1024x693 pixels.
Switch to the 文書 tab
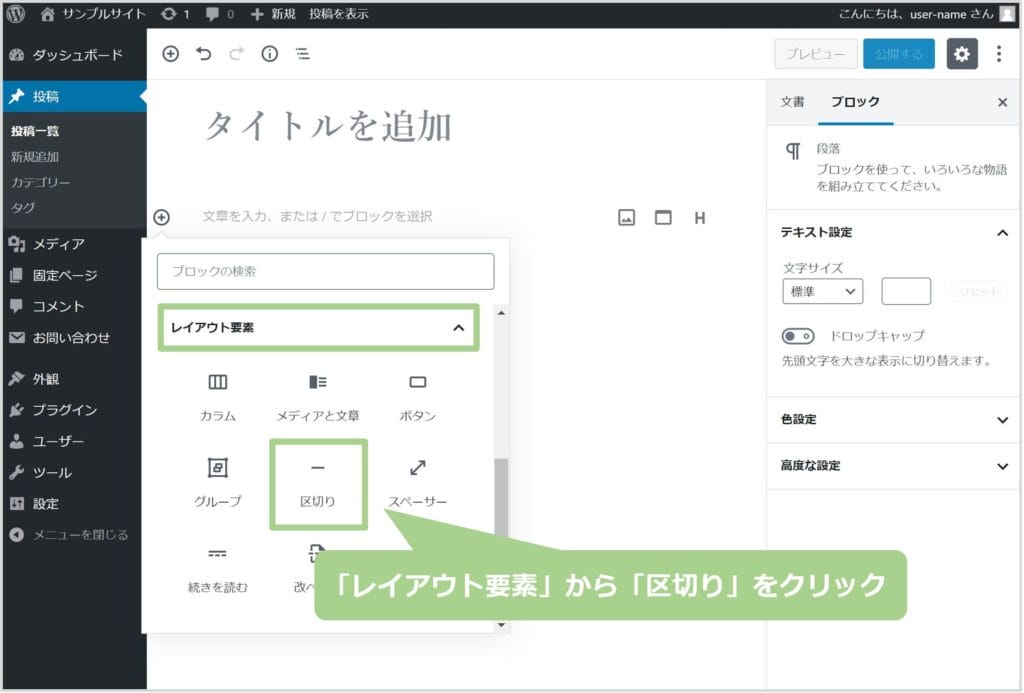click(x=792, y=102)
